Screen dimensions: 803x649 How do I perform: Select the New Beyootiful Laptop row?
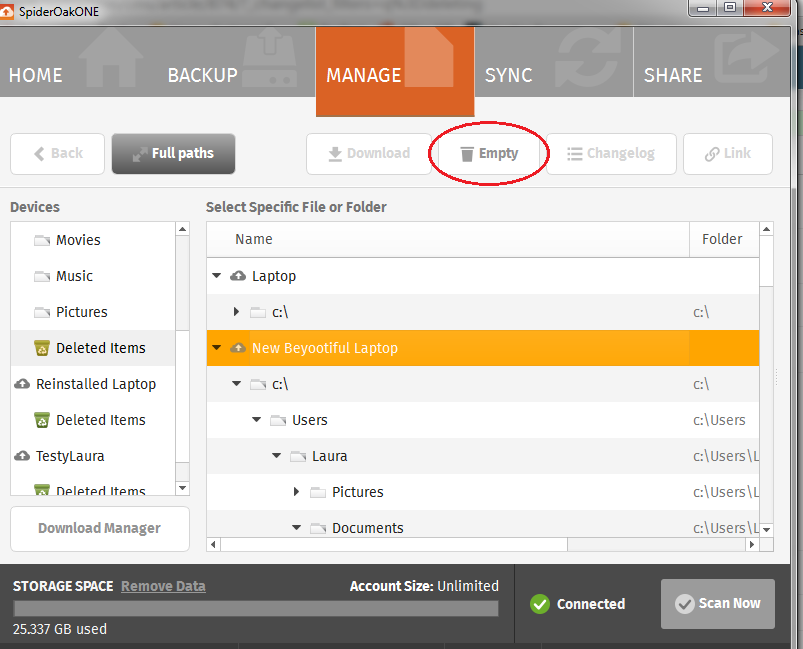(x=482, y=348)
